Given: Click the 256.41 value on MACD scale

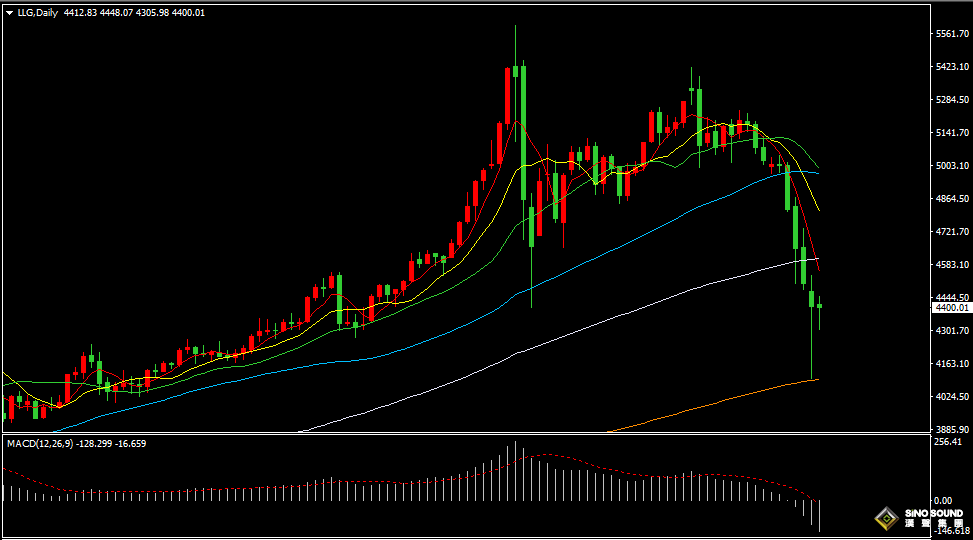Looking at the screenshot, I should (946, 442).
